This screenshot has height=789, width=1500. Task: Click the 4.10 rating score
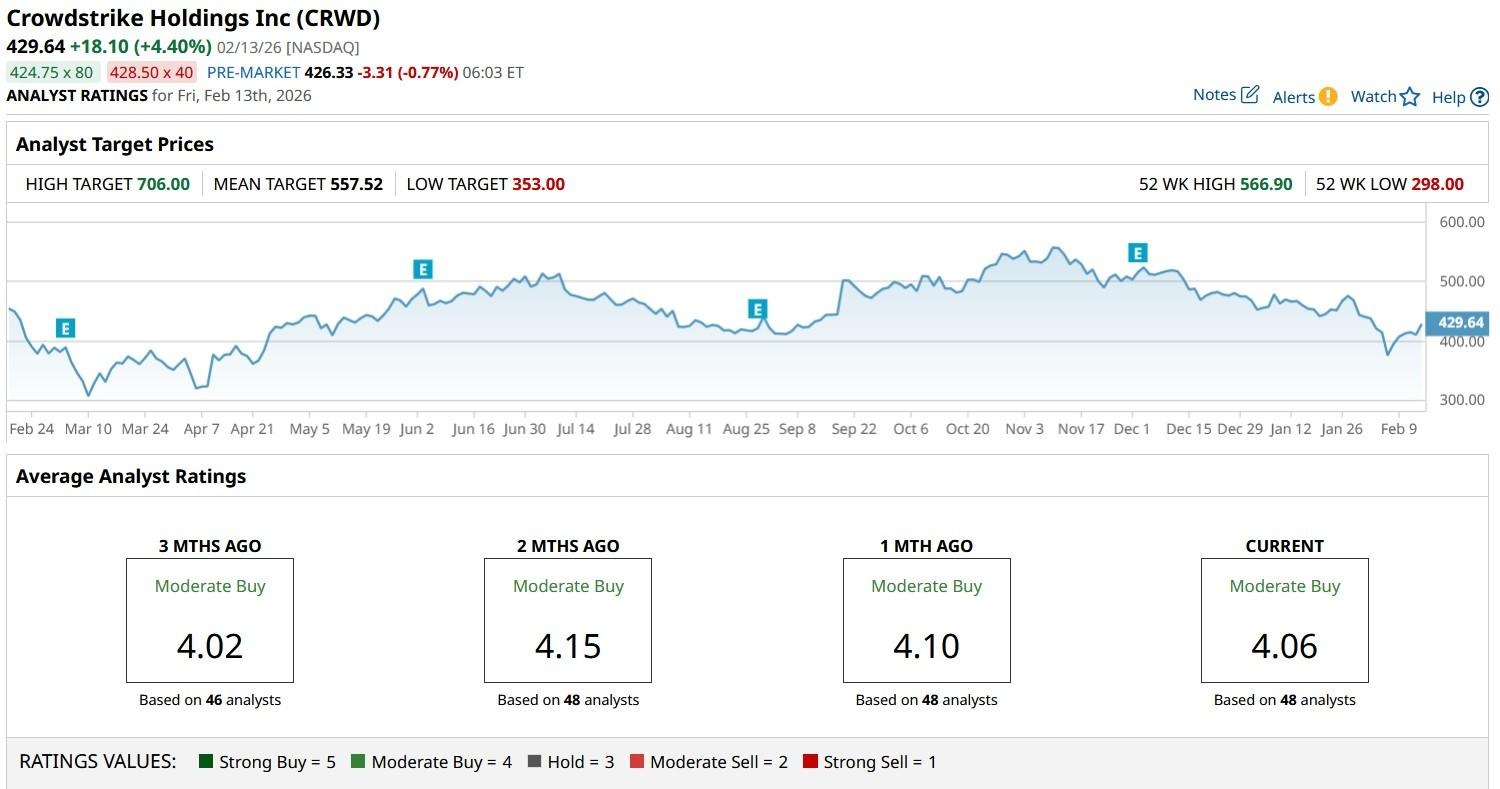[927, 646]
